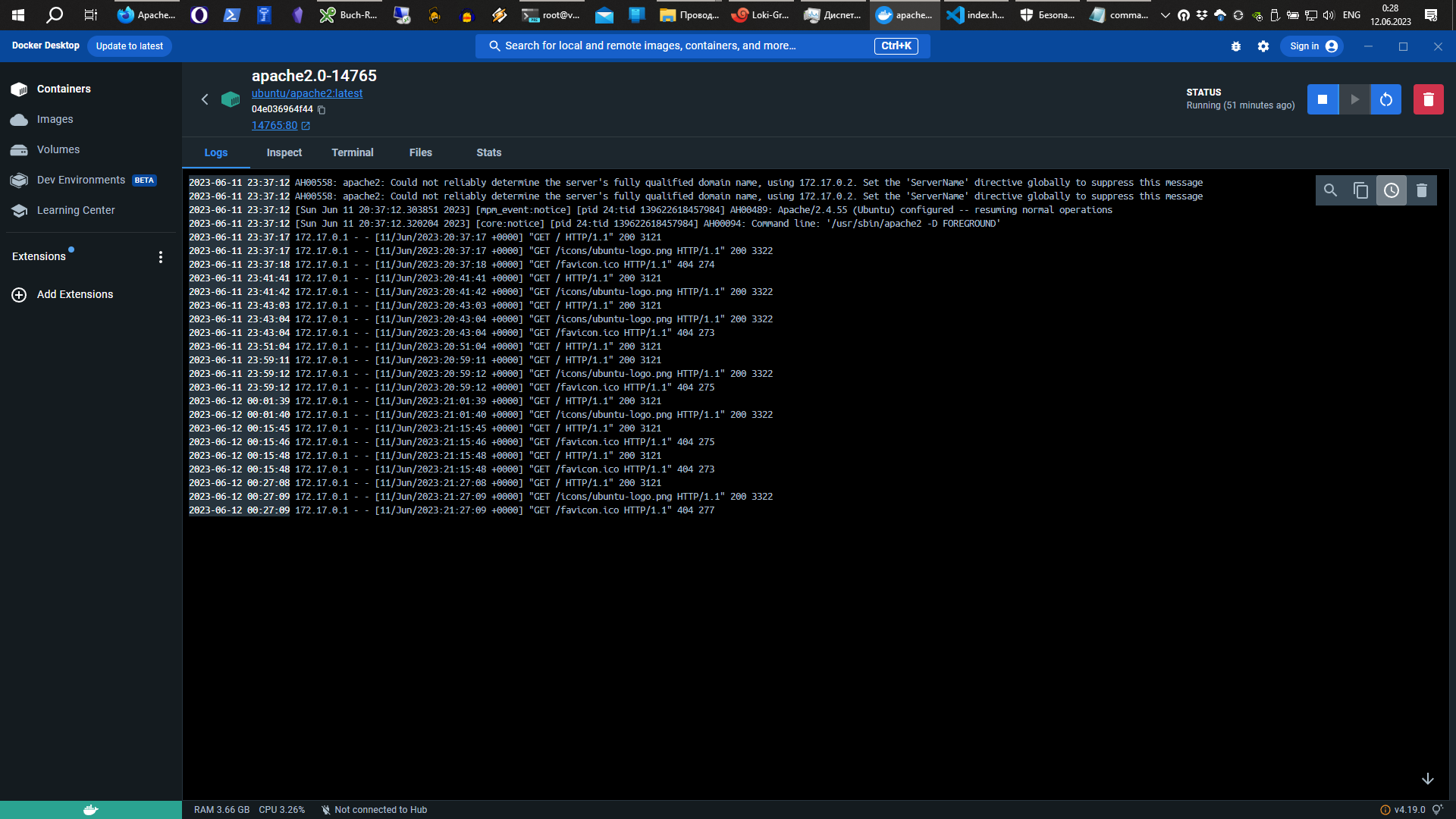Search the logs with the magnifier icon

pos(1331,190)
